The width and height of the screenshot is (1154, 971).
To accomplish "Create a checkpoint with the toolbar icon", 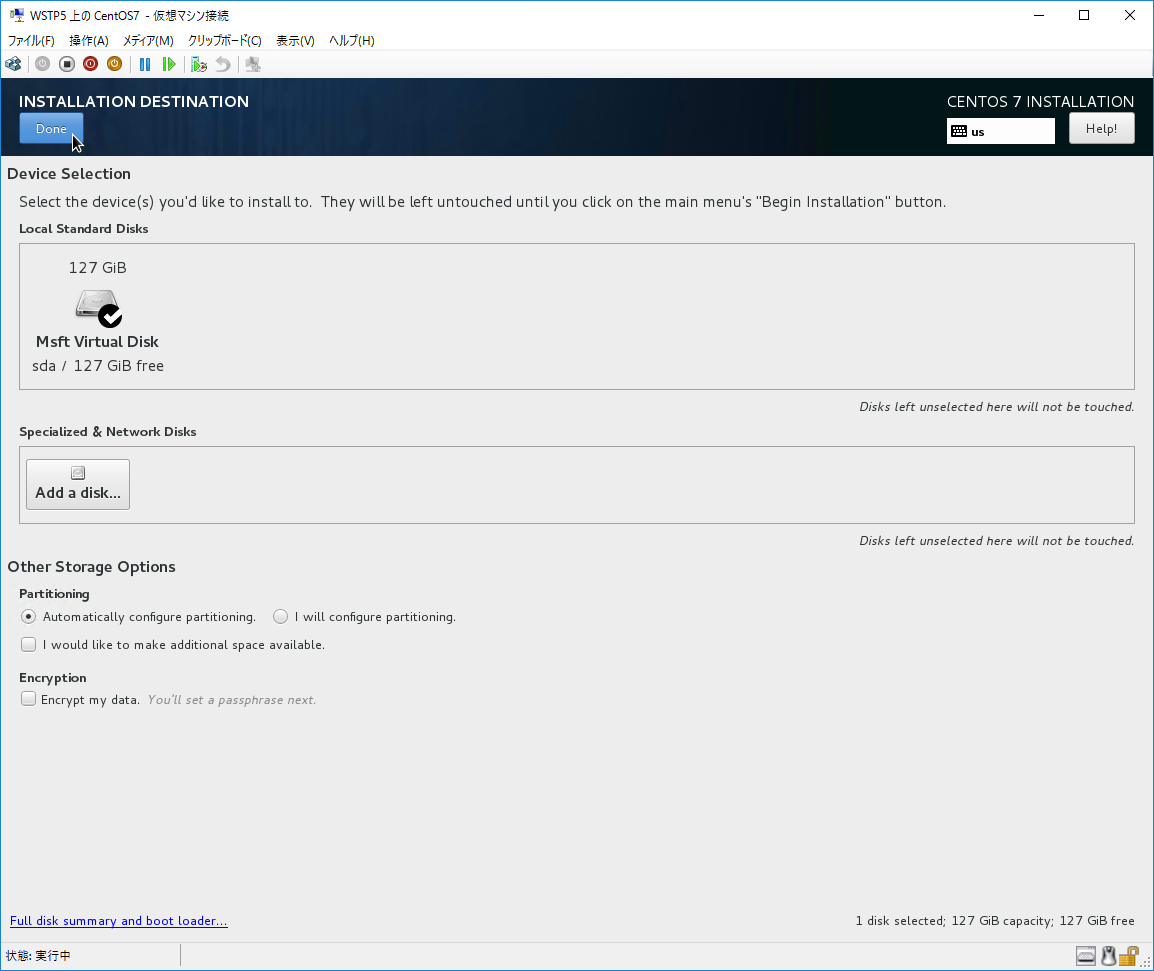I will coord(199,64).
